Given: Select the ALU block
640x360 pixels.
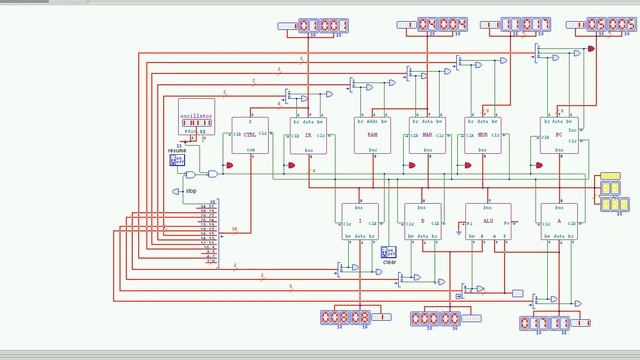Looking at the screenshot, I should (x=488, y=222).
